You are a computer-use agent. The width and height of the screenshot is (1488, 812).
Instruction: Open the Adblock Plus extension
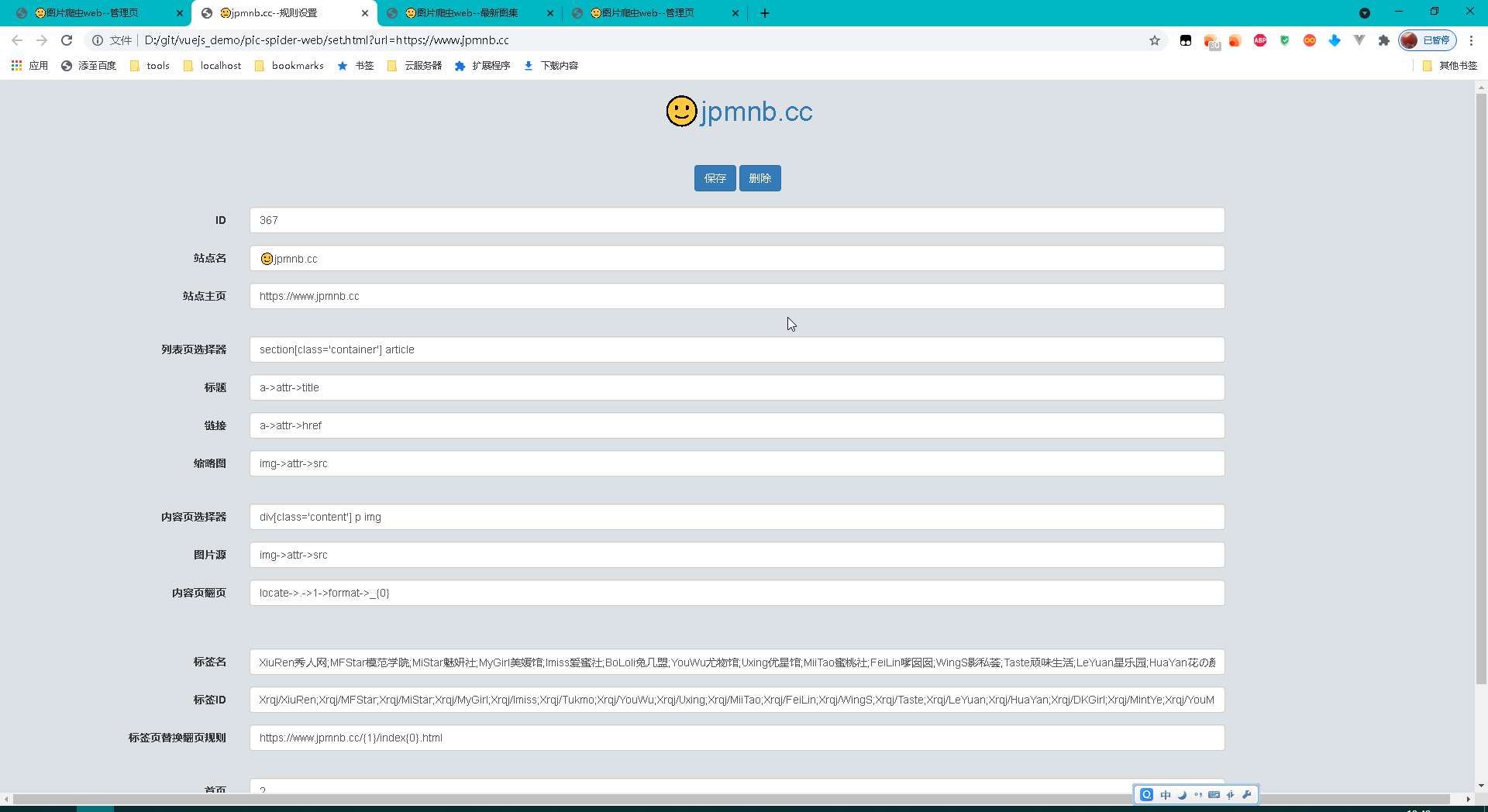point(1260,40)
